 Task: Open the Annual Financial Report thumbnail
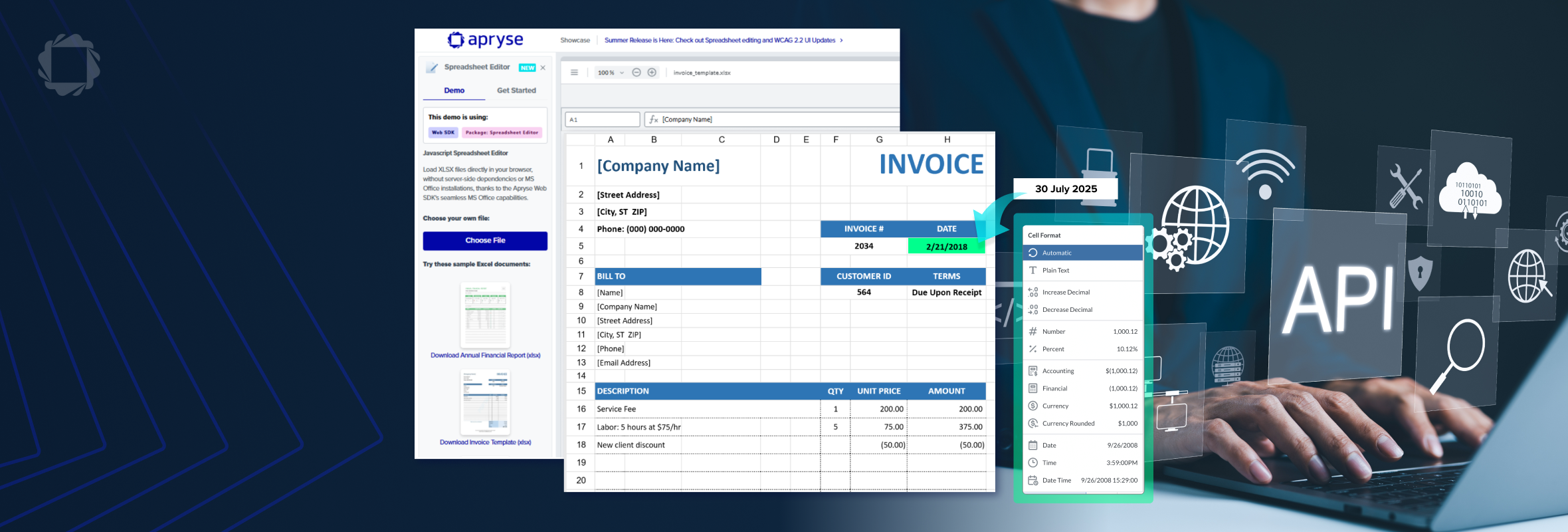click(486, 315)
